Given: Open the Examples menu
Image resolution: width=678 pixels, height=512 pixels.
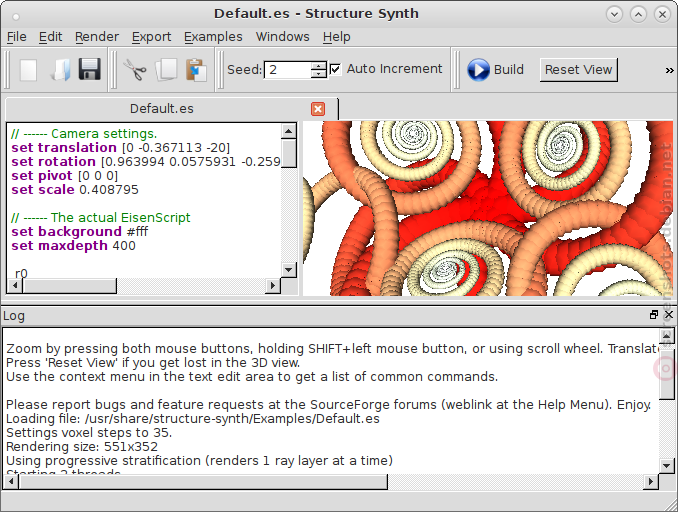Looking at the screenshot, I should [213, 37].
